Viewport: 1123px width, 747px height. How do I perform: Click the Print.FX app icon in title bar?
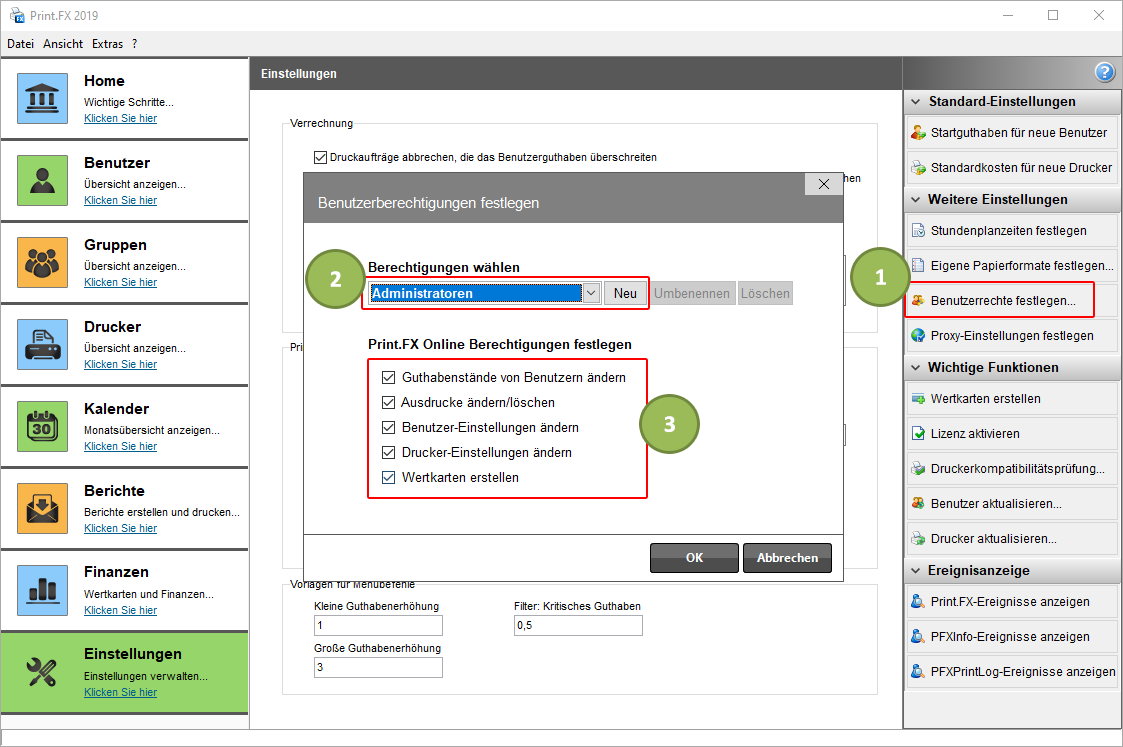click(x=16, y=15)
